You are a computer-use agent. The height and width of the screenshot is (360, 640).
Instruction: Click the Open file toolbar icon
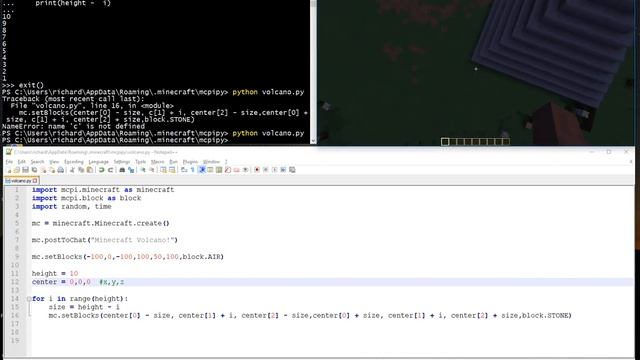(16, 170)
